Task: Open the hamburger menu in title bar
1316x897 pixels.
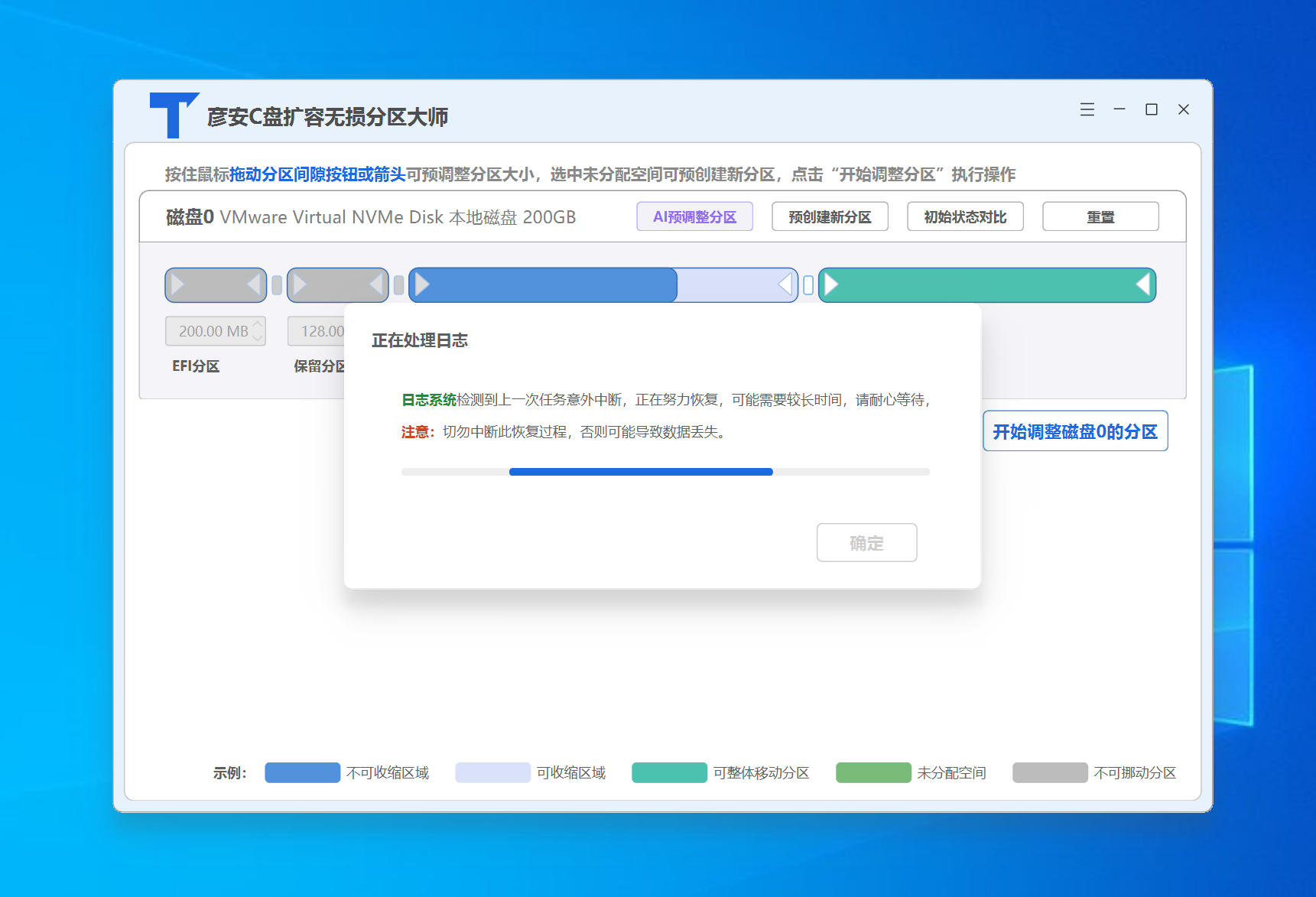Action: pyautogui.click(x=1087, y=109)
